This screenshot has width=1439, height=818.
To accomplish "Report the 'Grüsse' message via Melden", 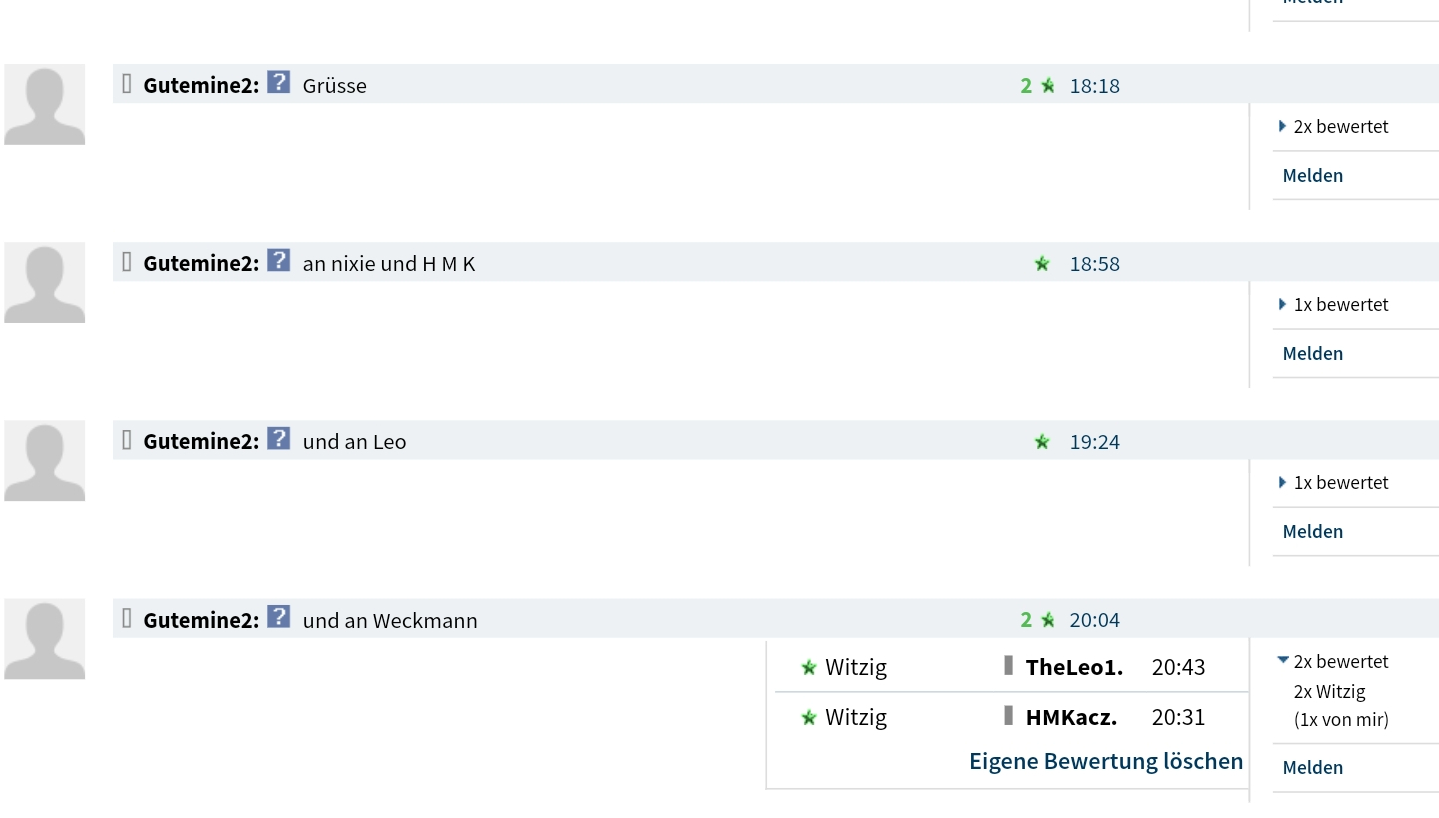I will coord(1312,176).
